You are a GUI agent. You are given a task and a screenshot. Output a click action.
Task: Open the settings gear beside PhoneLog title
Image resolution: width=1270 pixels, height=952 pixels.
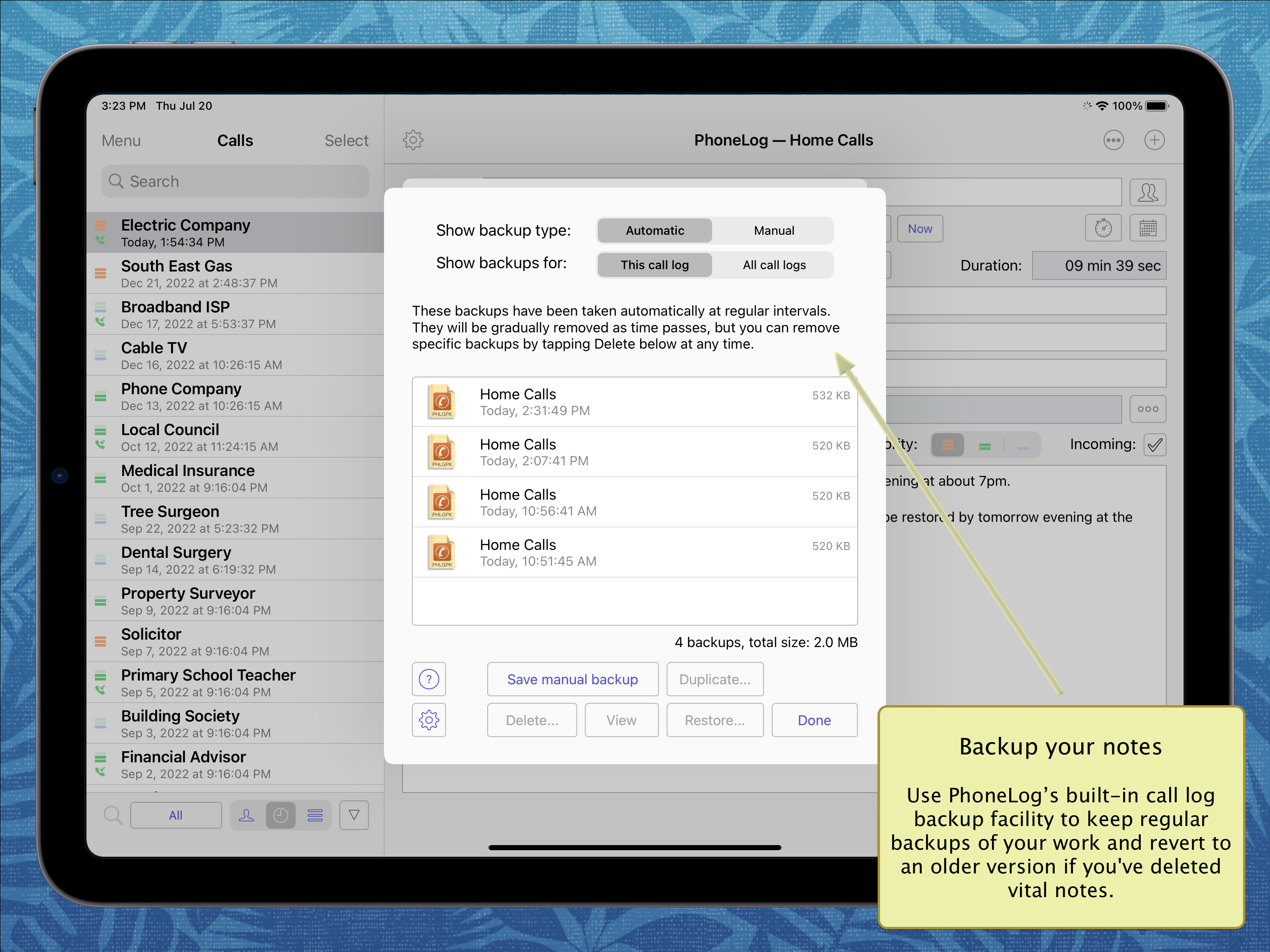[x=413, y=140]
